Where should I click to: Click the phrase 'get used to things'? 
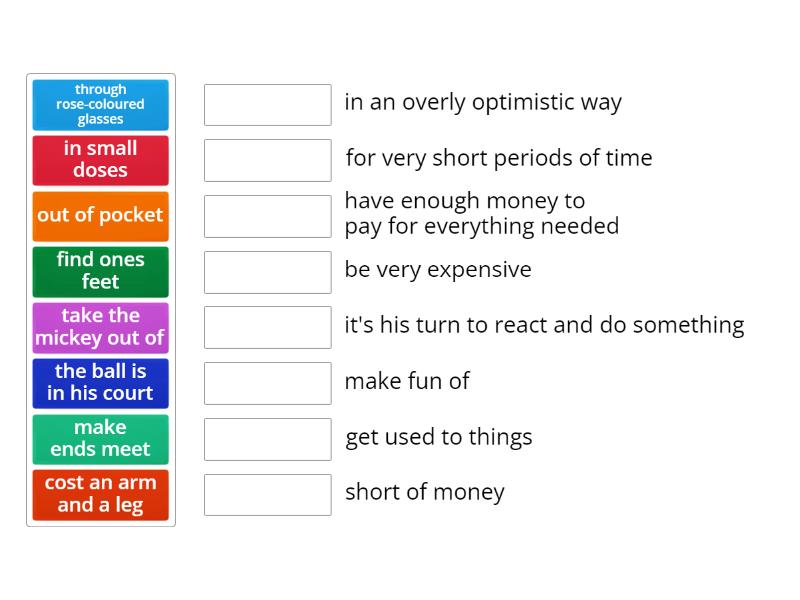[x=439, y=437]
